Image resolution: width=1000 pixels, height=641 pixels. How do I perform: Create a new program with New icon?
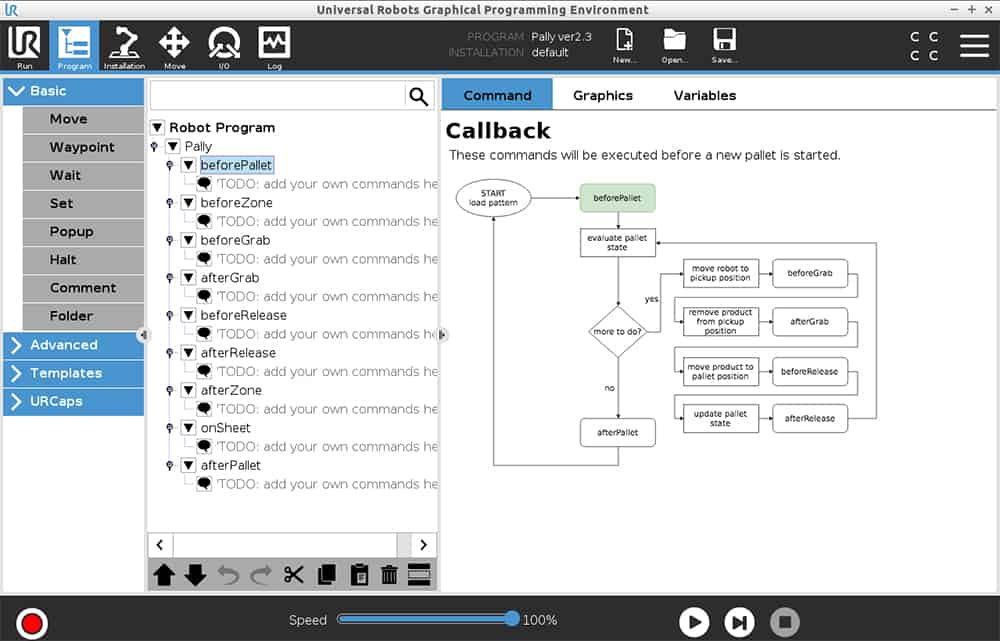[624, 45]
